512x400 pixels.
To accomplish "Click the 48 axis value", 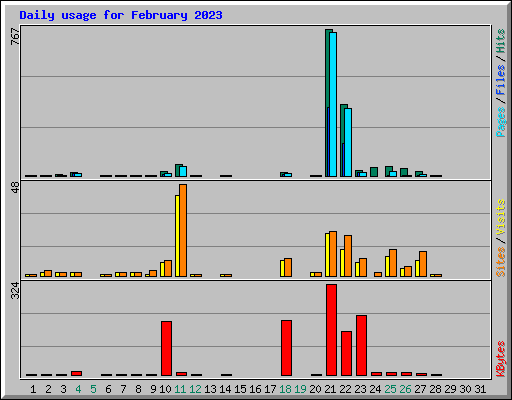I will pyautogui.click(x=15, y=187).
